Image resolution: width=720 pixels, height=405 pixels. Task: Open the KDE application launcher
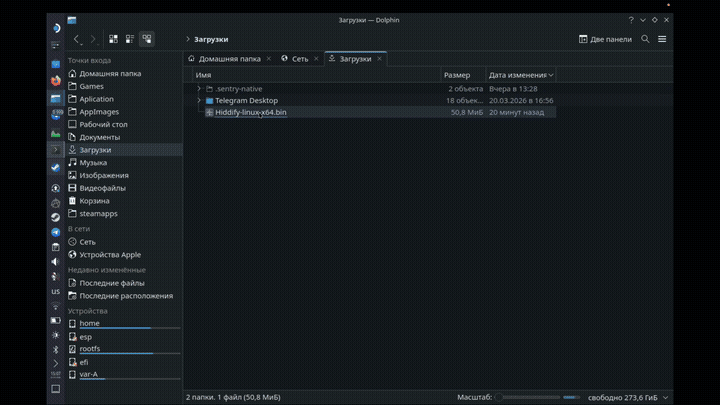56,28
